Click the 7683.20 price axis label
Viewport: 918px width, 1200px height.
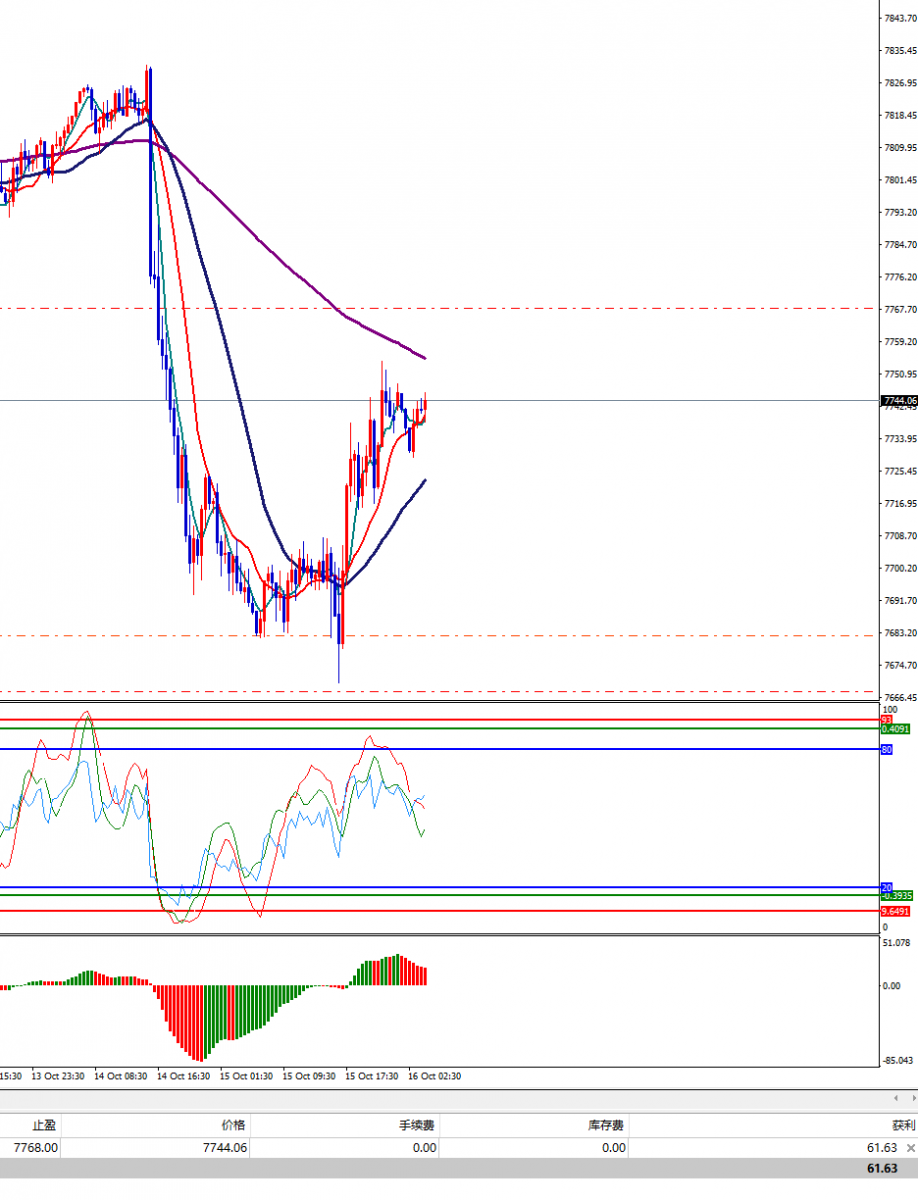[x=900, y=633]
